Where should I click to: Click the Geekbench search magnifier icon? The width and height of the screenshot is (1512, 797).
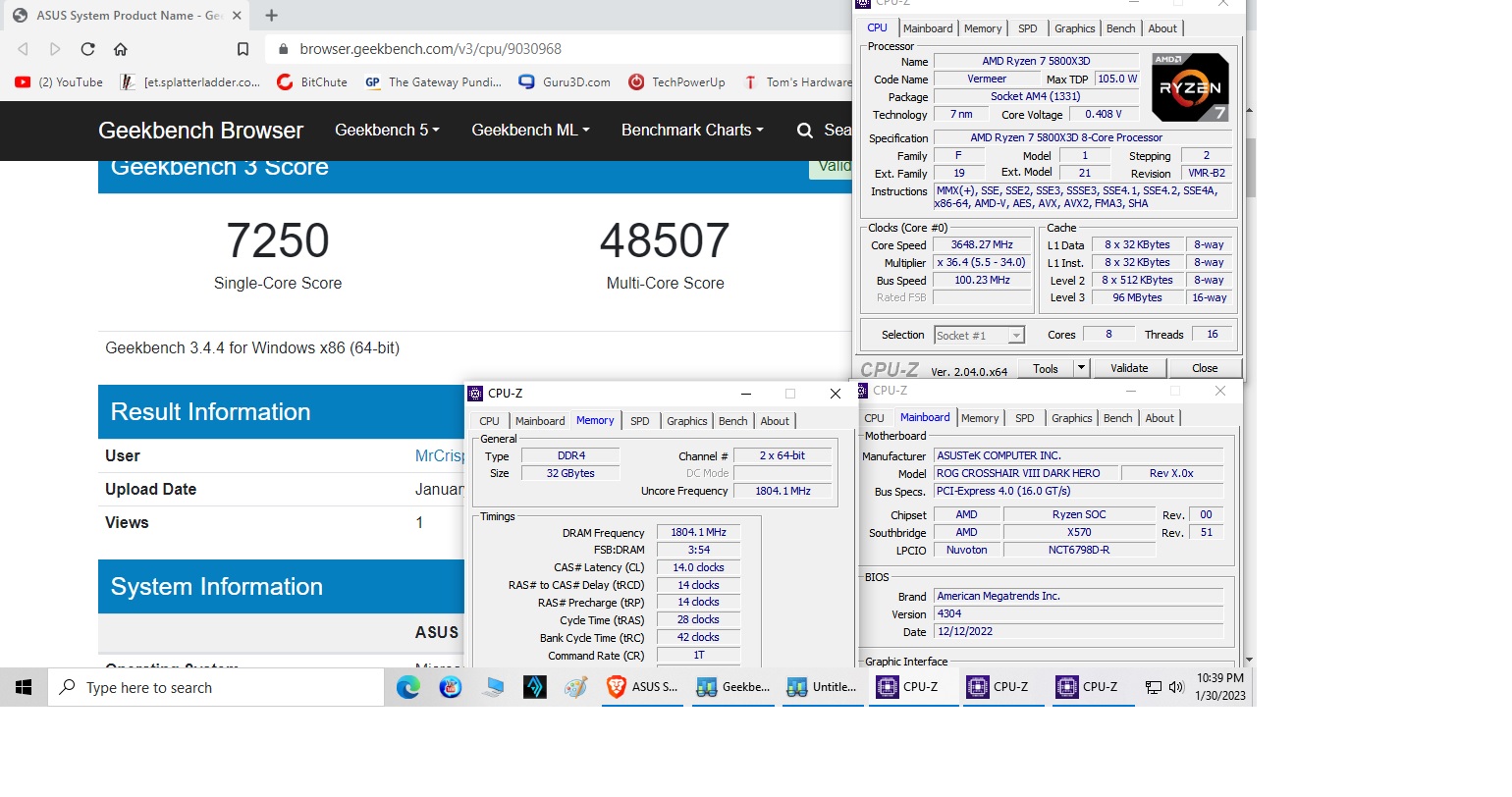805,131
